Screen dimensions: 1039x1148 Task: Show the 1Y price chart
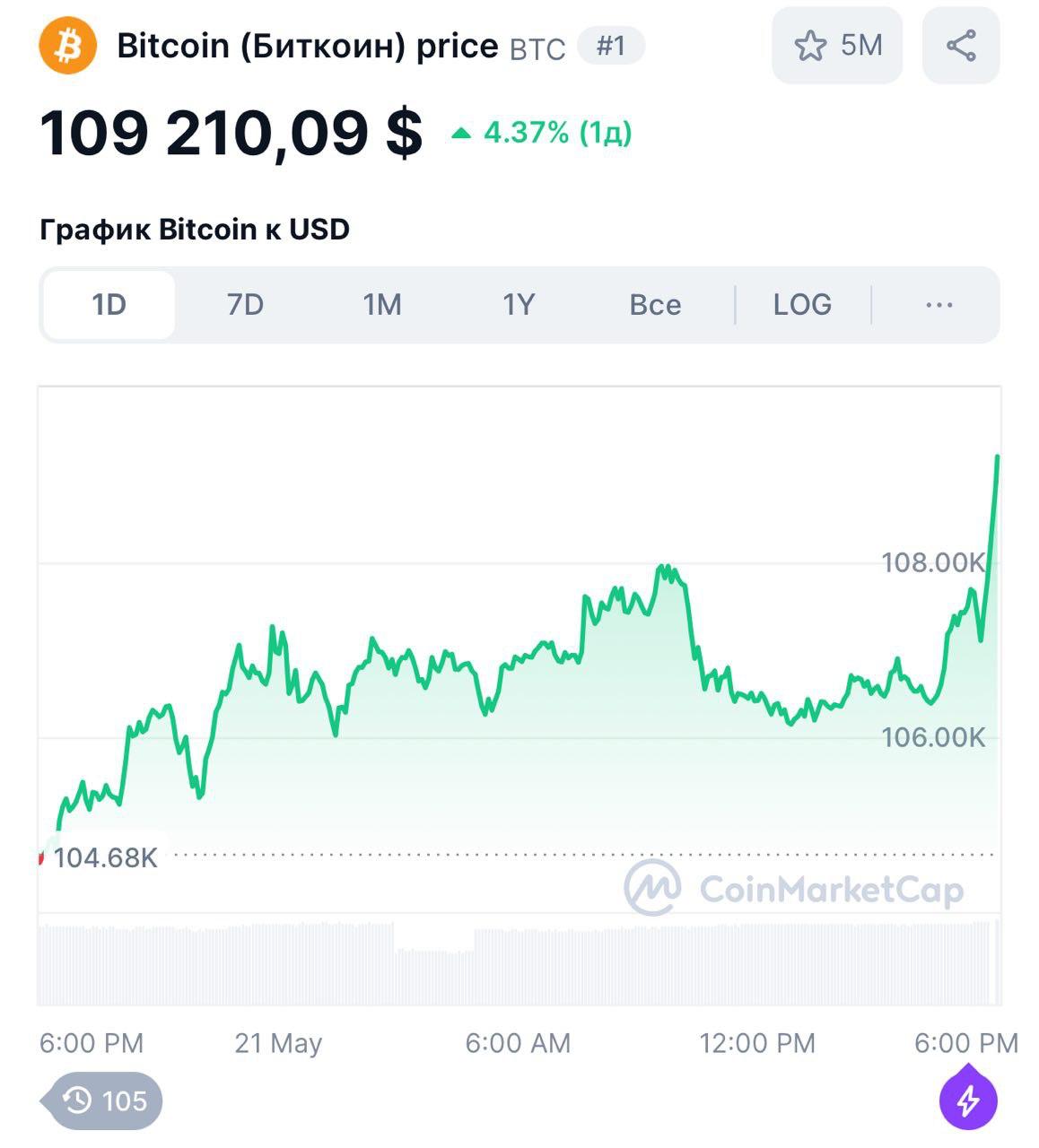click(519, 305)
